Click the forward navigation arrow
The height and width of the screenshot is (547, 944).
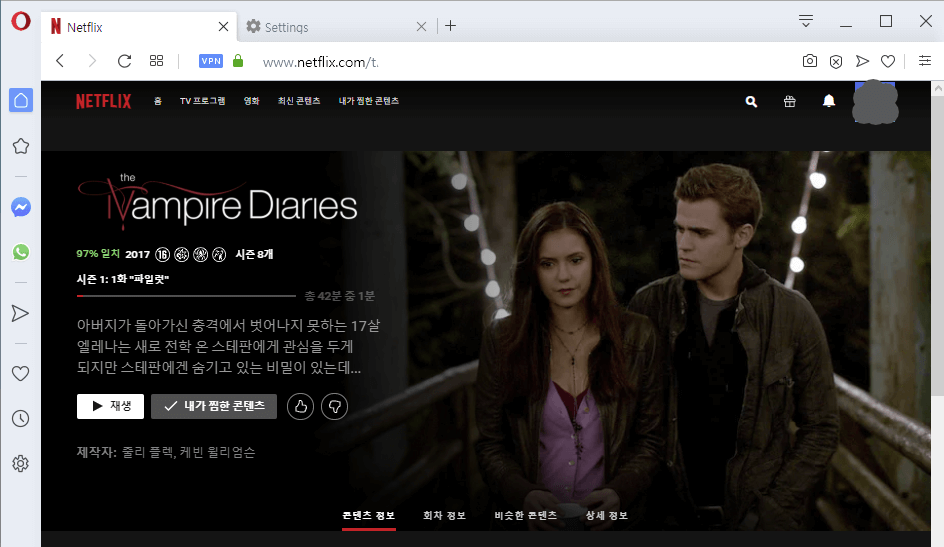coord(92,61)
